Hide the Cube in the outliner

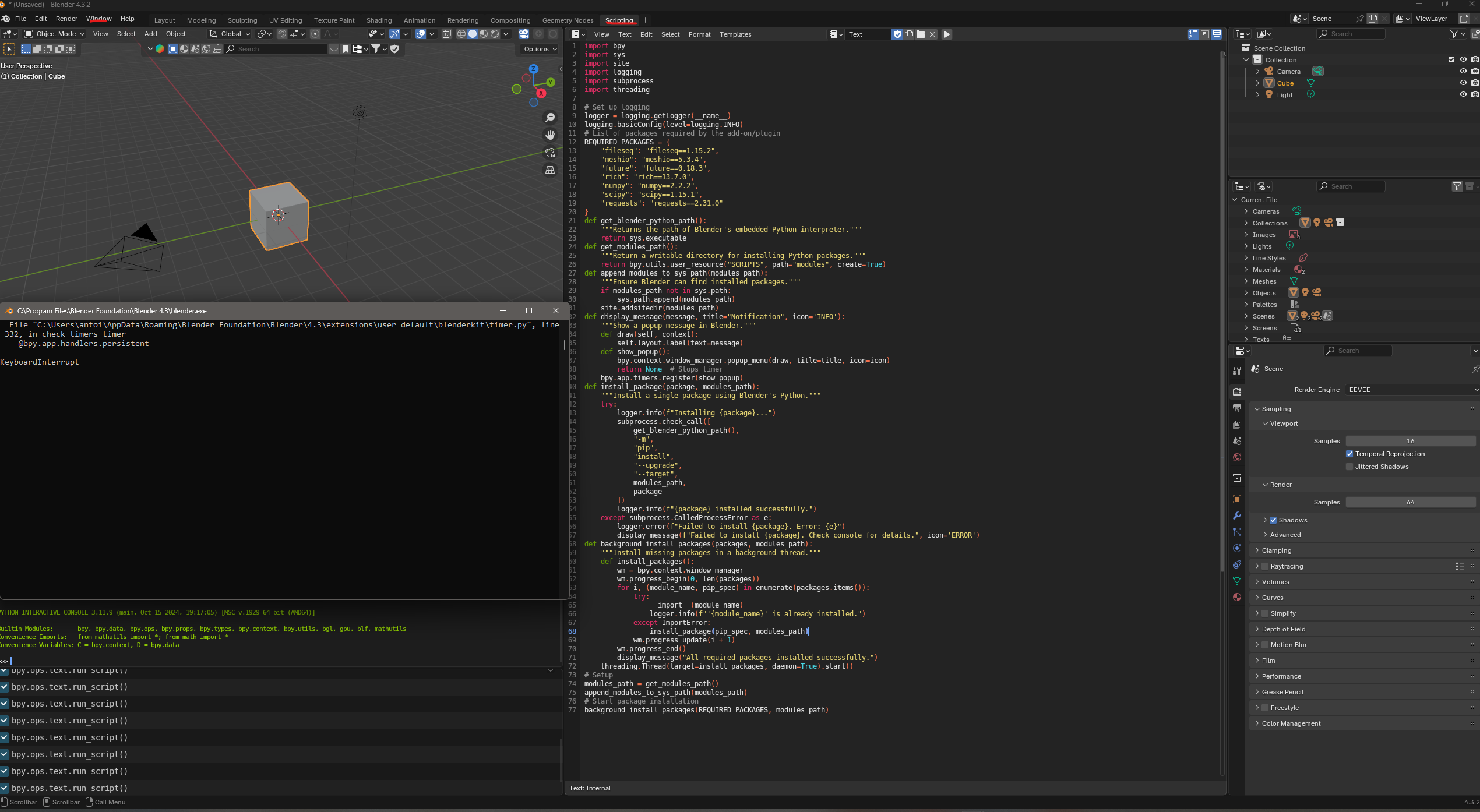(1463, 83)
